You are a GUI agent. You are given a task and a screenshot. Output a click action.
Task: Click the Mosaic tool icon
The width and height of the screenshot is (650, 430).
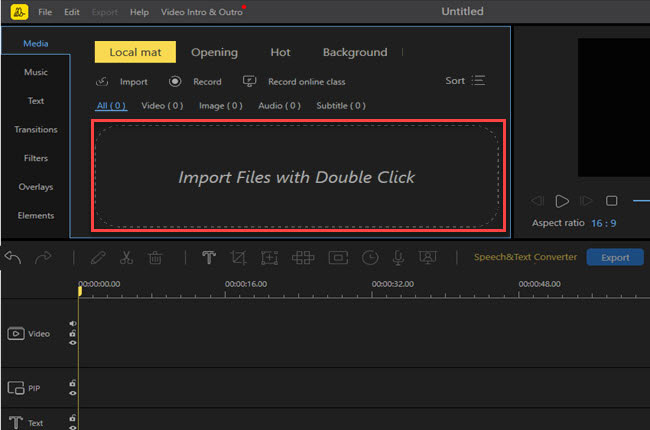coord(302,258)
